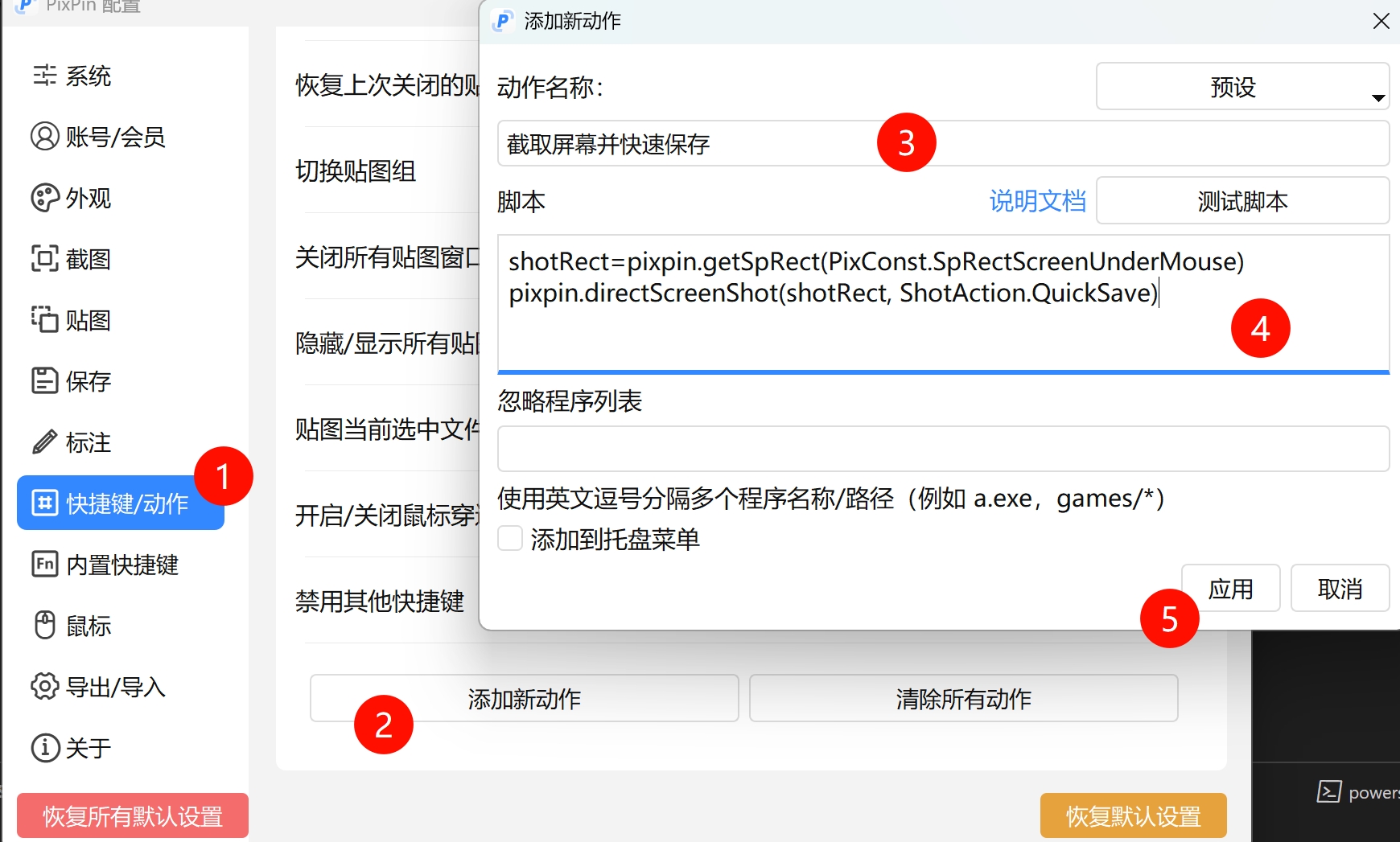Click the Save (保存) disk icon
The width and height of the screenshot is (1400, 842).
(x=44, y=381)
